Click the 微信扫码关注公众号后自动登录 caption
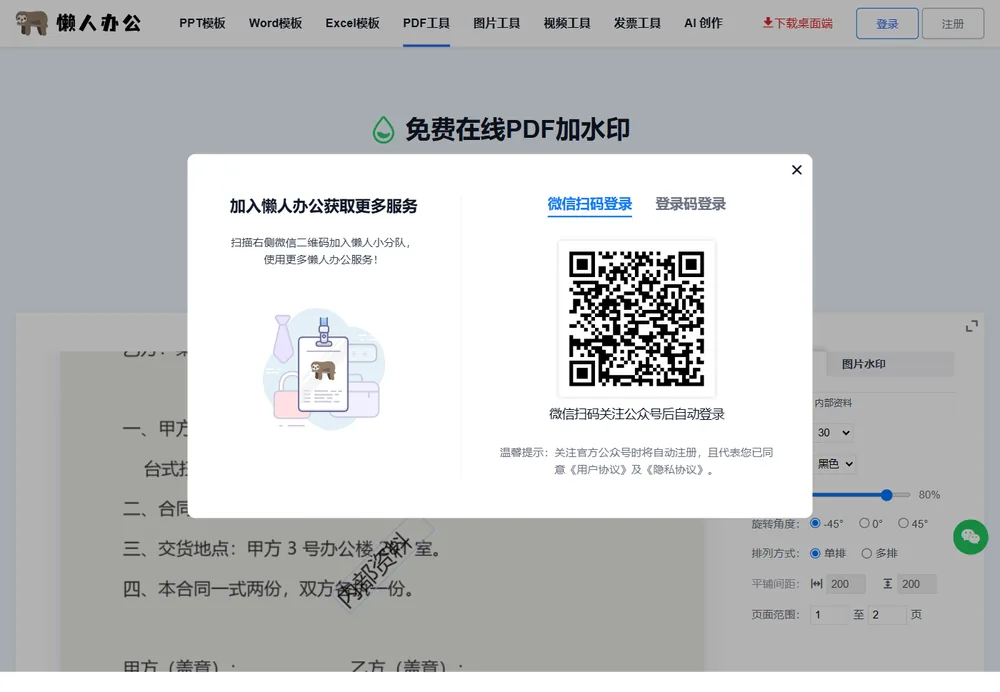1000x692 pixels. click(x=636, y=414)
